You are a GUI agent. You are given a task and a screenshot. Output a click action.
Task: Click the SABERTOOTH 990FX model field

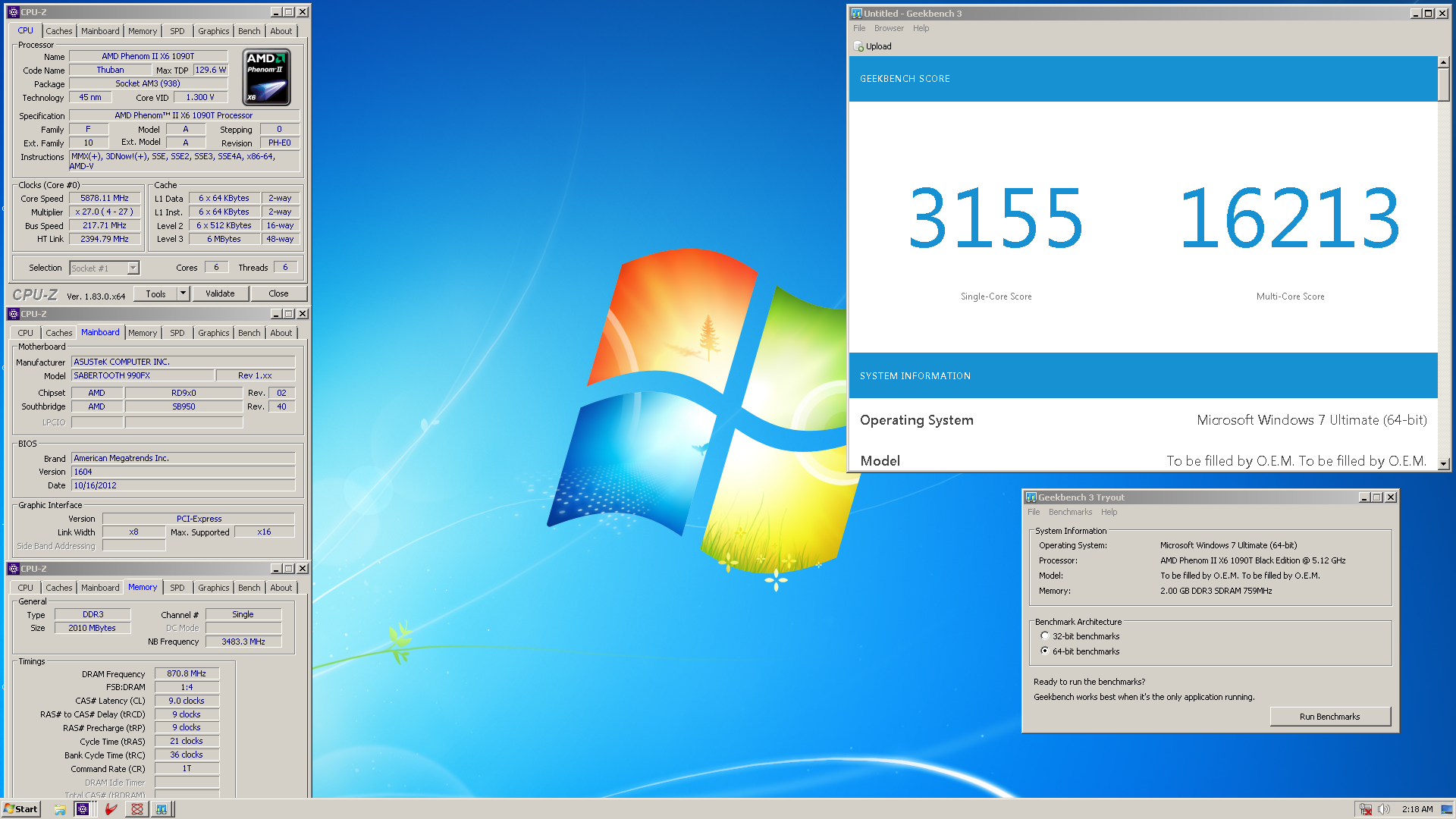point(142,375)
